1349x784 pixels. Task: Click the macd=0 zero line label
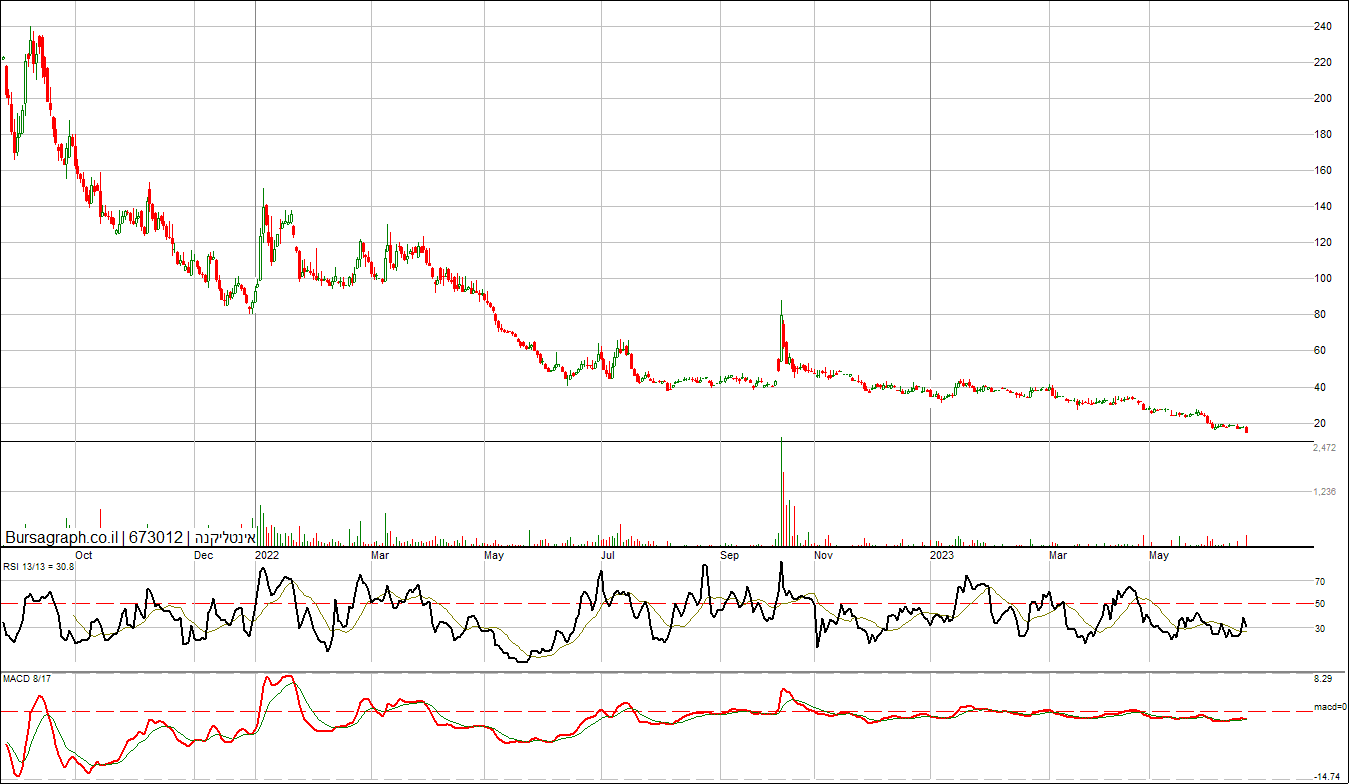tap(1329, 708)
